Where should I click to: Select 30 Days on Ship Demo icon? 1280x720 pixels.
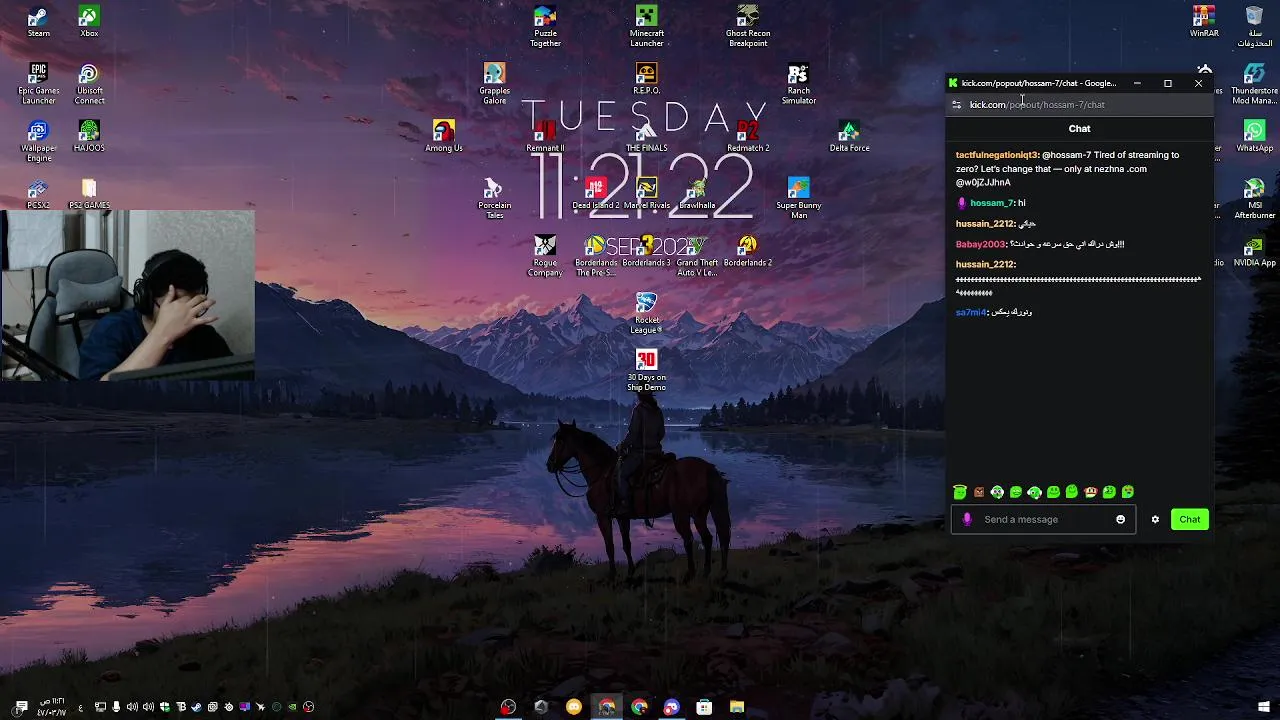[x=646, y=371]
